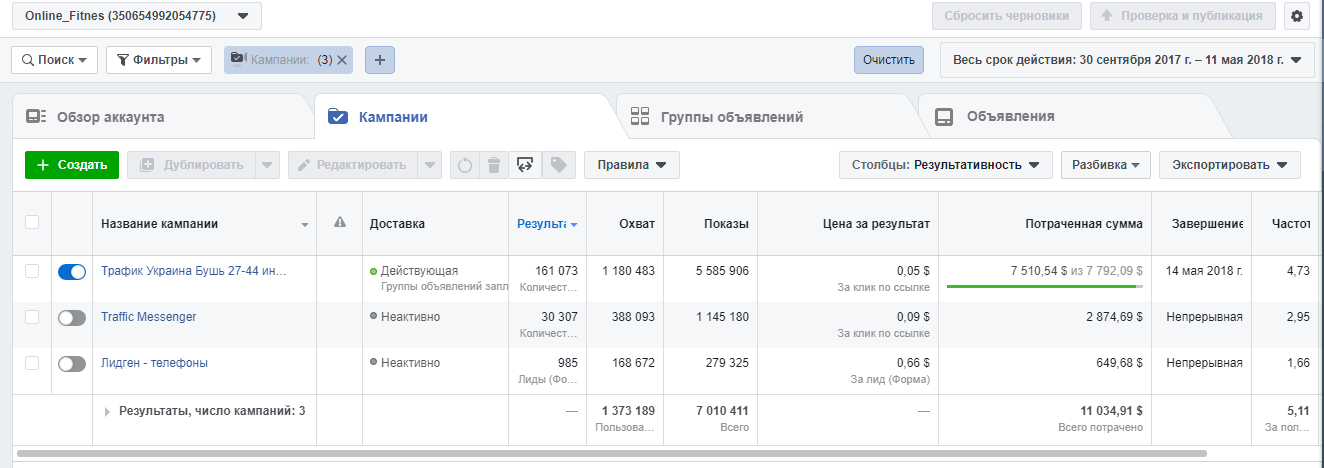Click the tag label icon in toolbar

(x=558, y=165)
